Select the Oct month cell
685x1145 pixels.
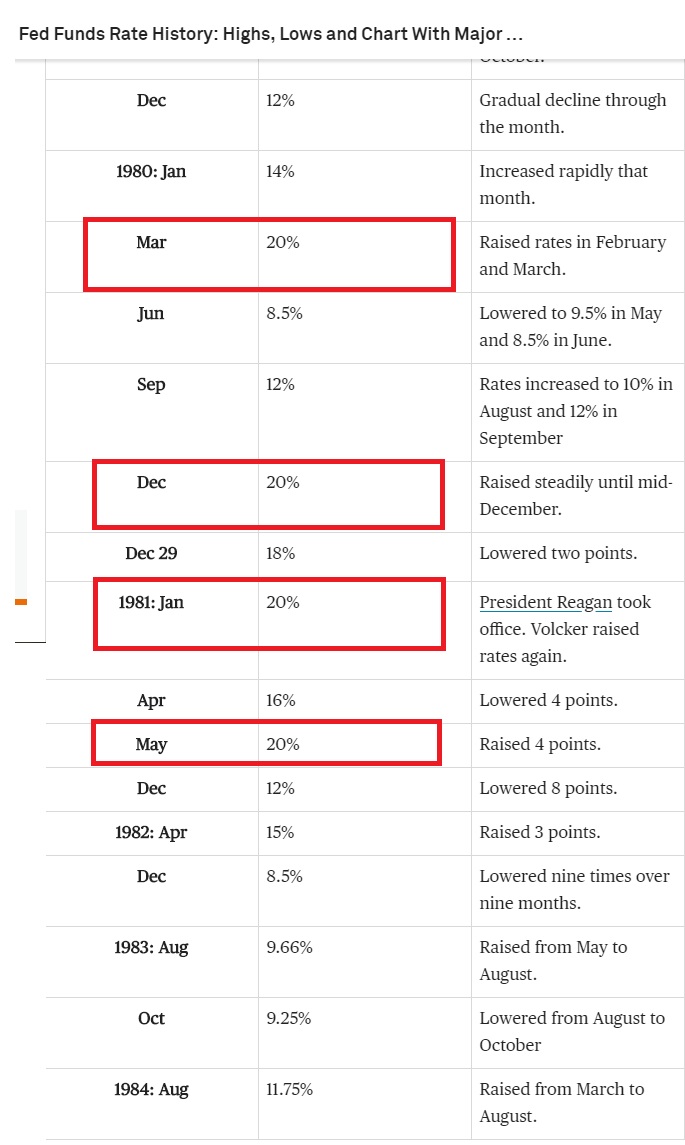[151, 1019]
